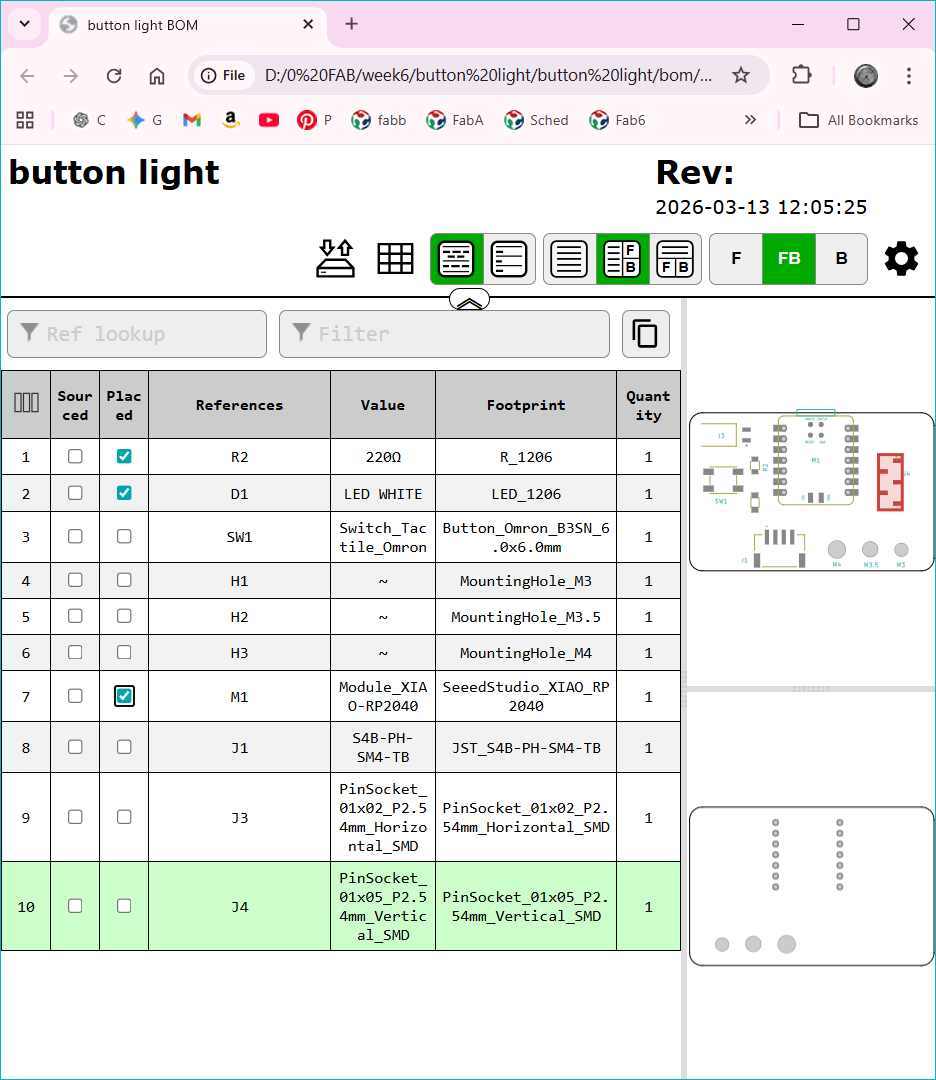Select the detailed BOM grouping layout icon
Viewport: 936px width, 1080px height.
457,258
